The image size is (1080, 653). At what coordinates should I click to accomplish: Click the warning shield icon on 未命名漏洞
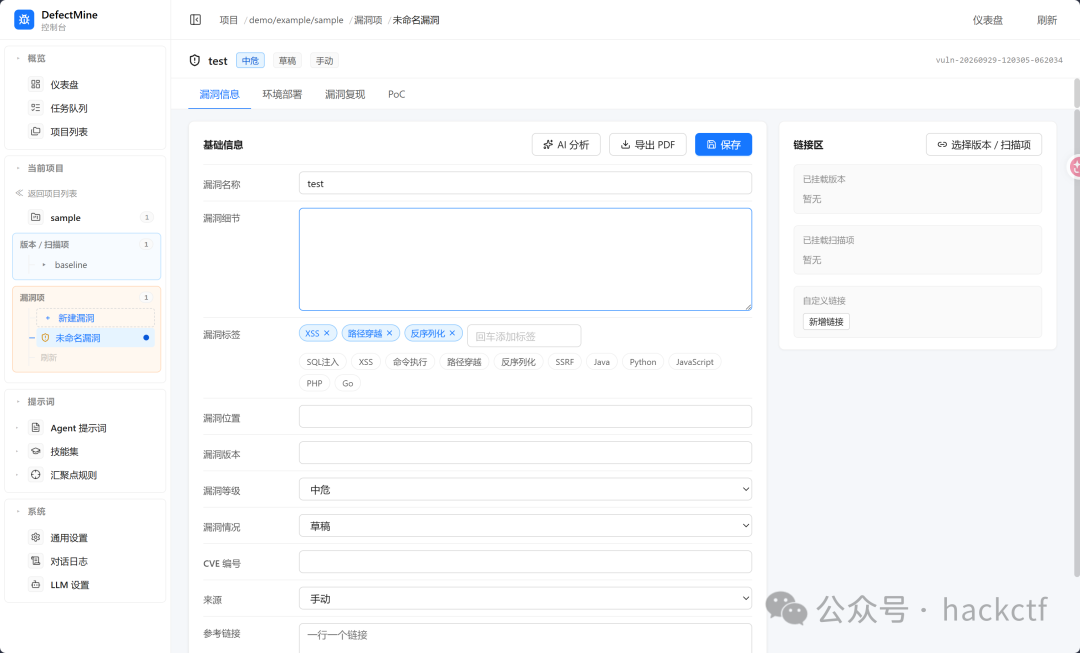click(45, 338)
